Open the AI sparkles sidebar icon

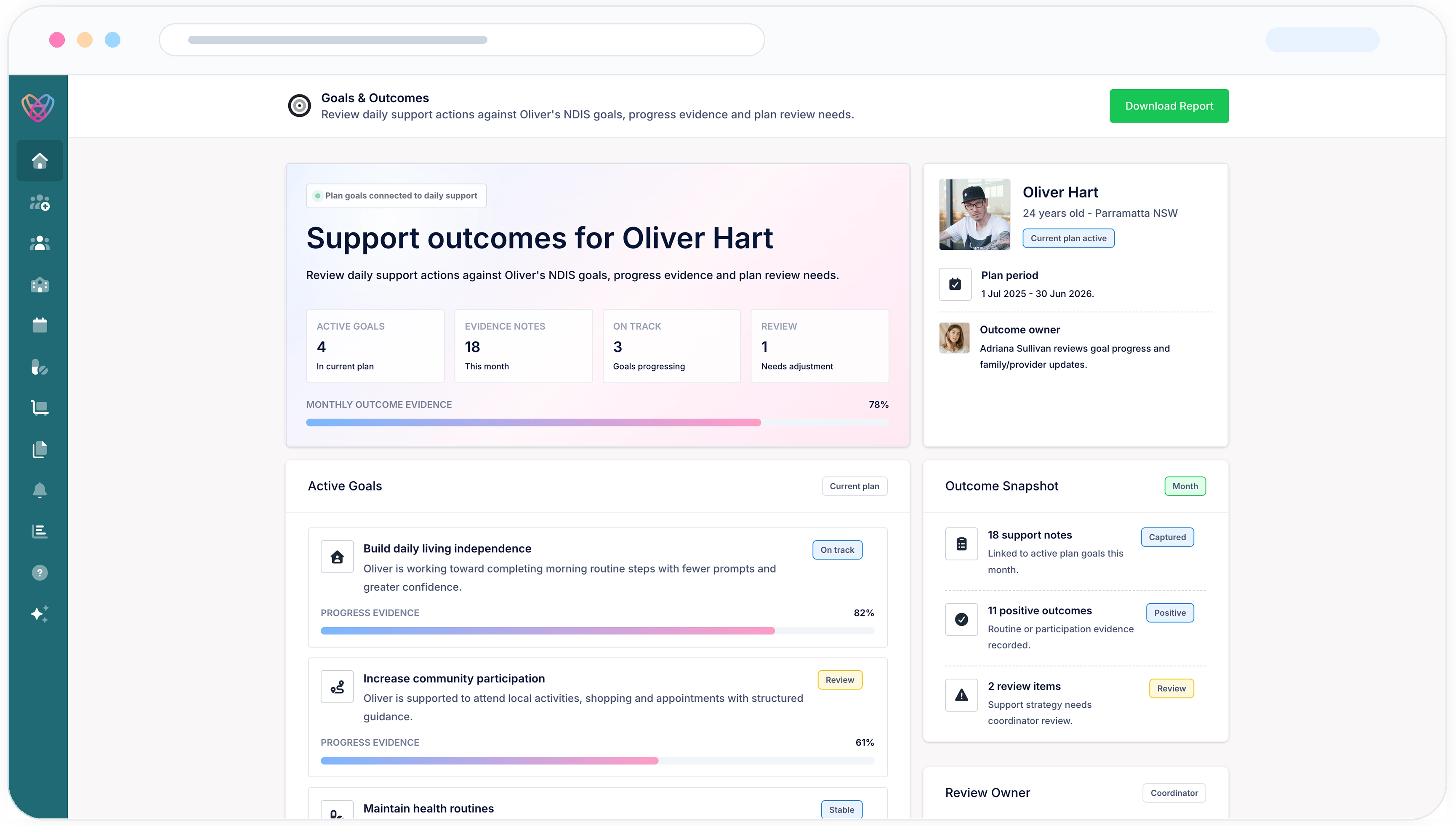(40, 614)
